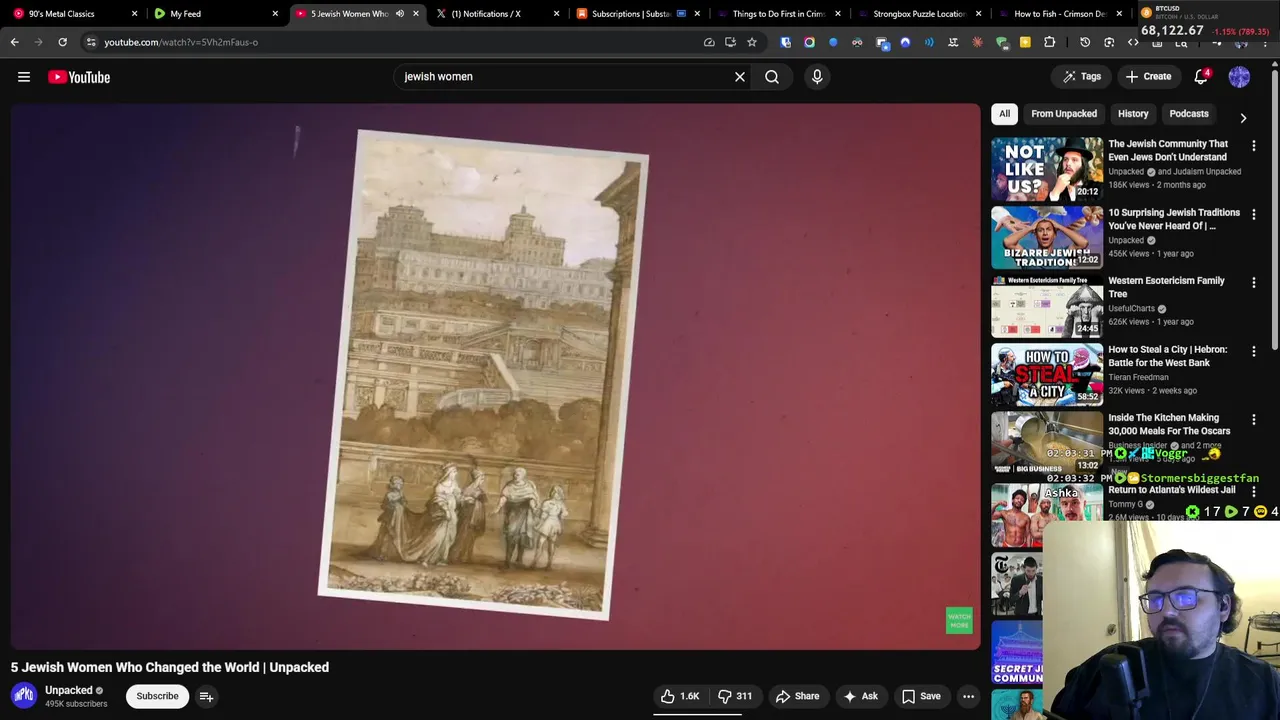The width and height of the screenshot is (1280, 720).
Task: Open the Tags extension button
Action: pos(1081,77)
